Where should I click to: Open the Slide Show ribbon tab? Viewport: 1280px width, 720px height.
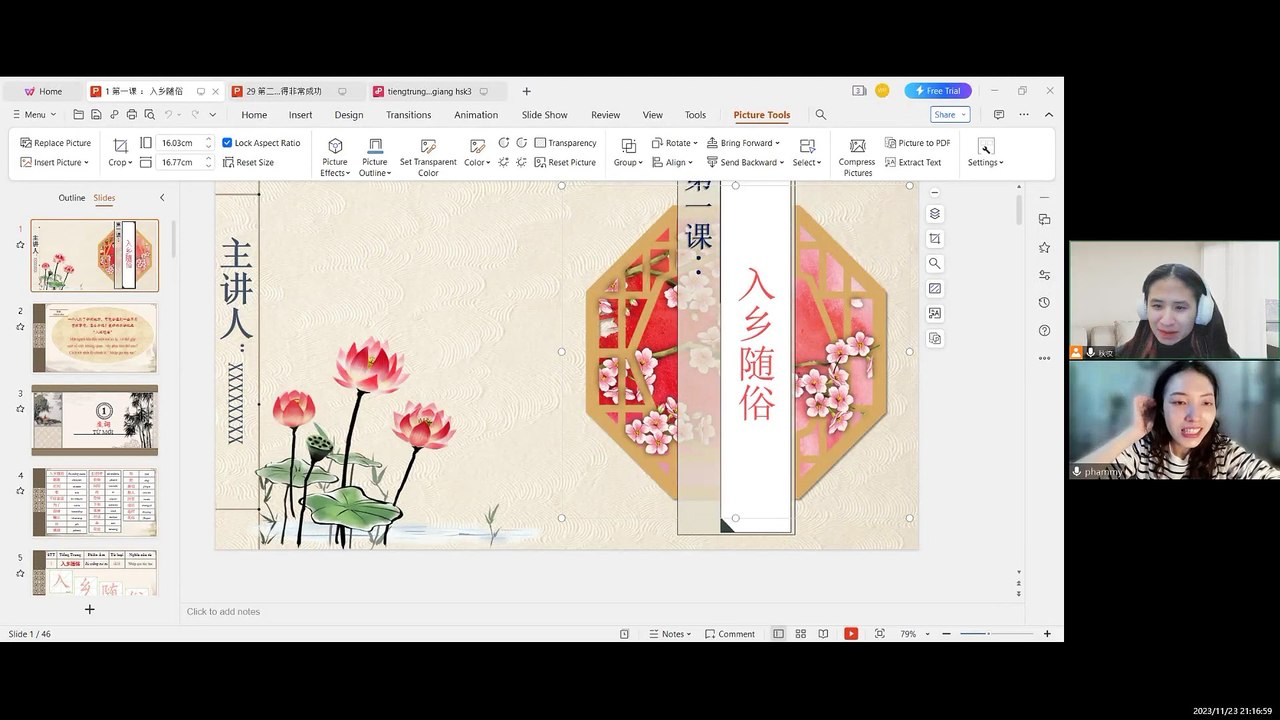click(x=545, y=115)
